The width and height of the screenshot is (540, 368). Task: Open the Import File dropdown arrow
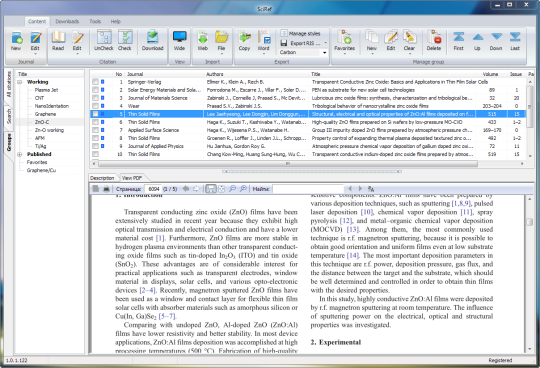click(x=221, y=54)
